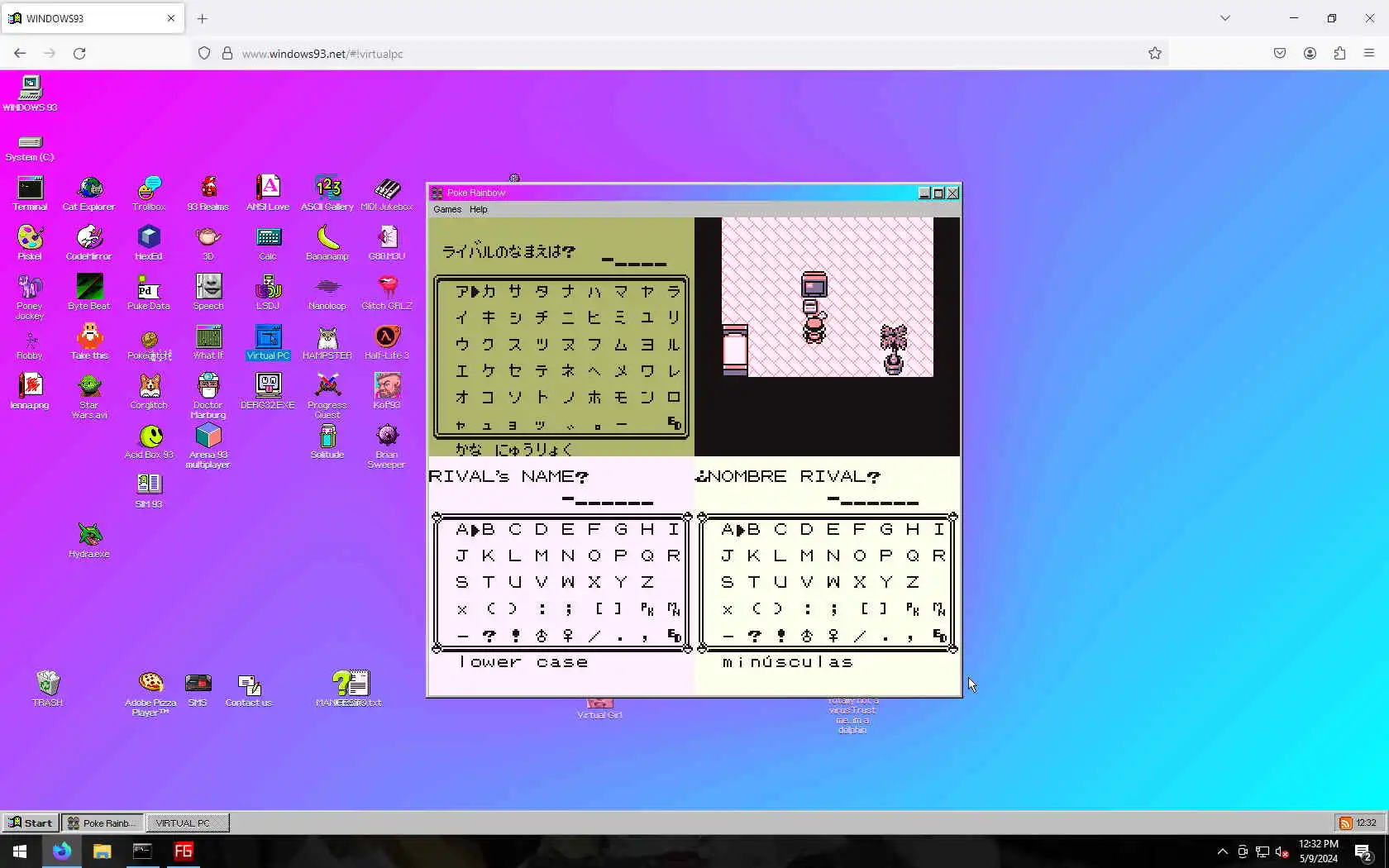Open the Games menu in Poke Rainbow
The width and height of the screenshot is (1389, 868).
tap(447, 209)
